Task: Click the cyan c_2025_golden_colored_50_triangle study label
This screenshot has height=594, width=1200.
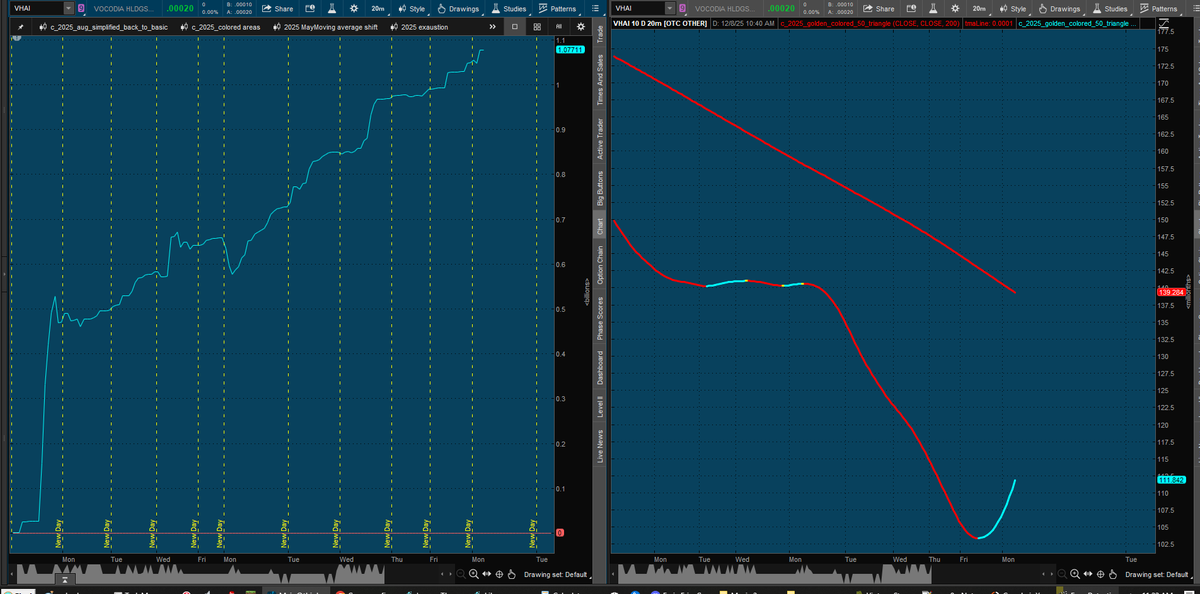Action: (1077, 22)
